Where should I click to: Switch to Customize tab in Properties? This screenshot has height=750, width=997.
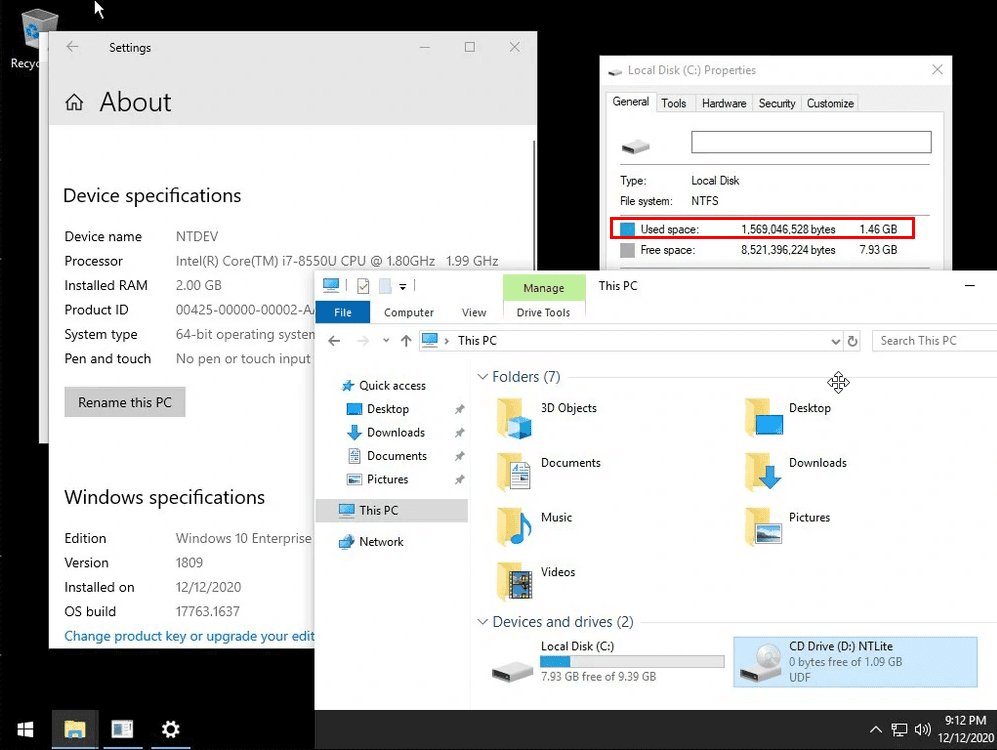point(830,103)
